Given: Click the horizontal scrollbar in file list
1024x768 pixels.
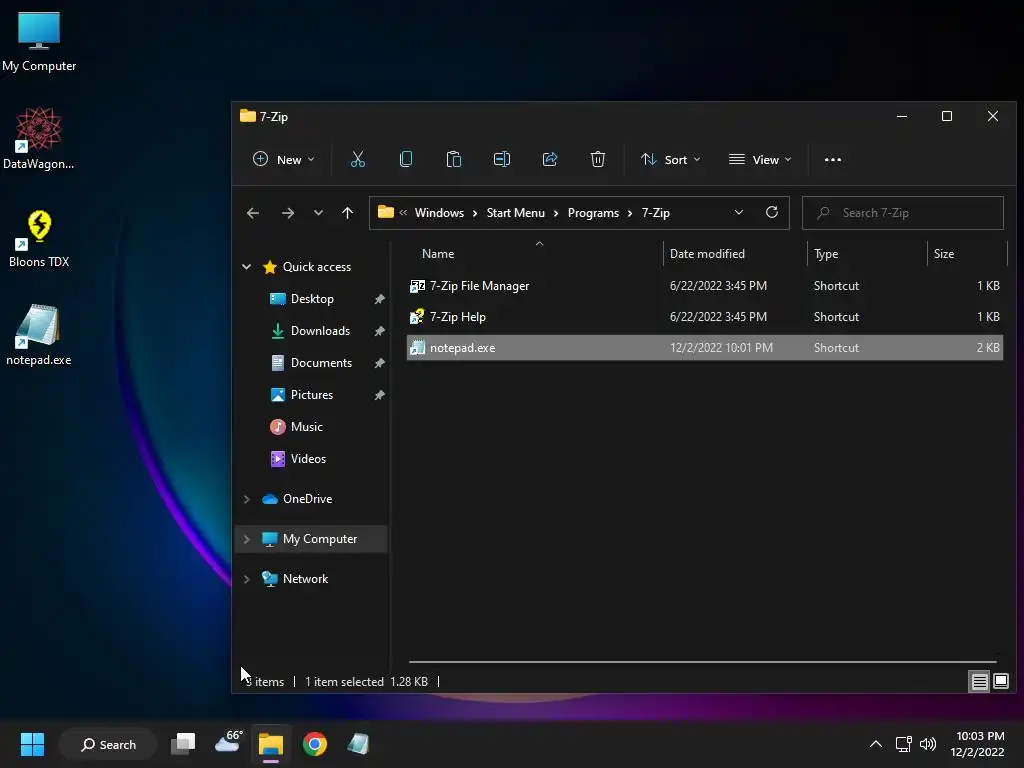Looking at the screenshot, I should pos(703,662).
